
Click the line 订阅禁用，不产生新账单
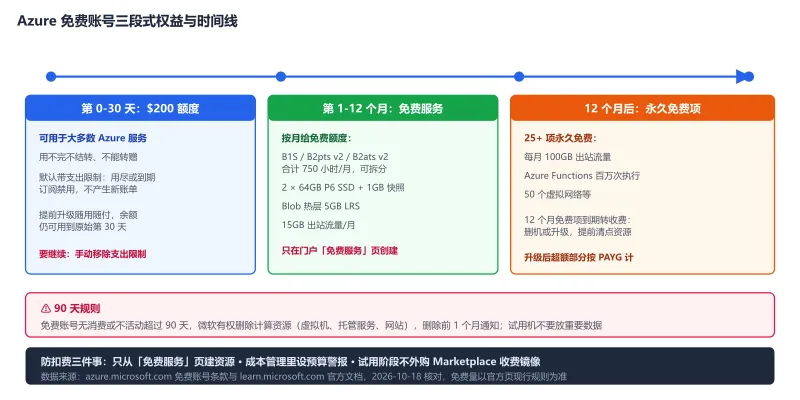coord(88,189)
